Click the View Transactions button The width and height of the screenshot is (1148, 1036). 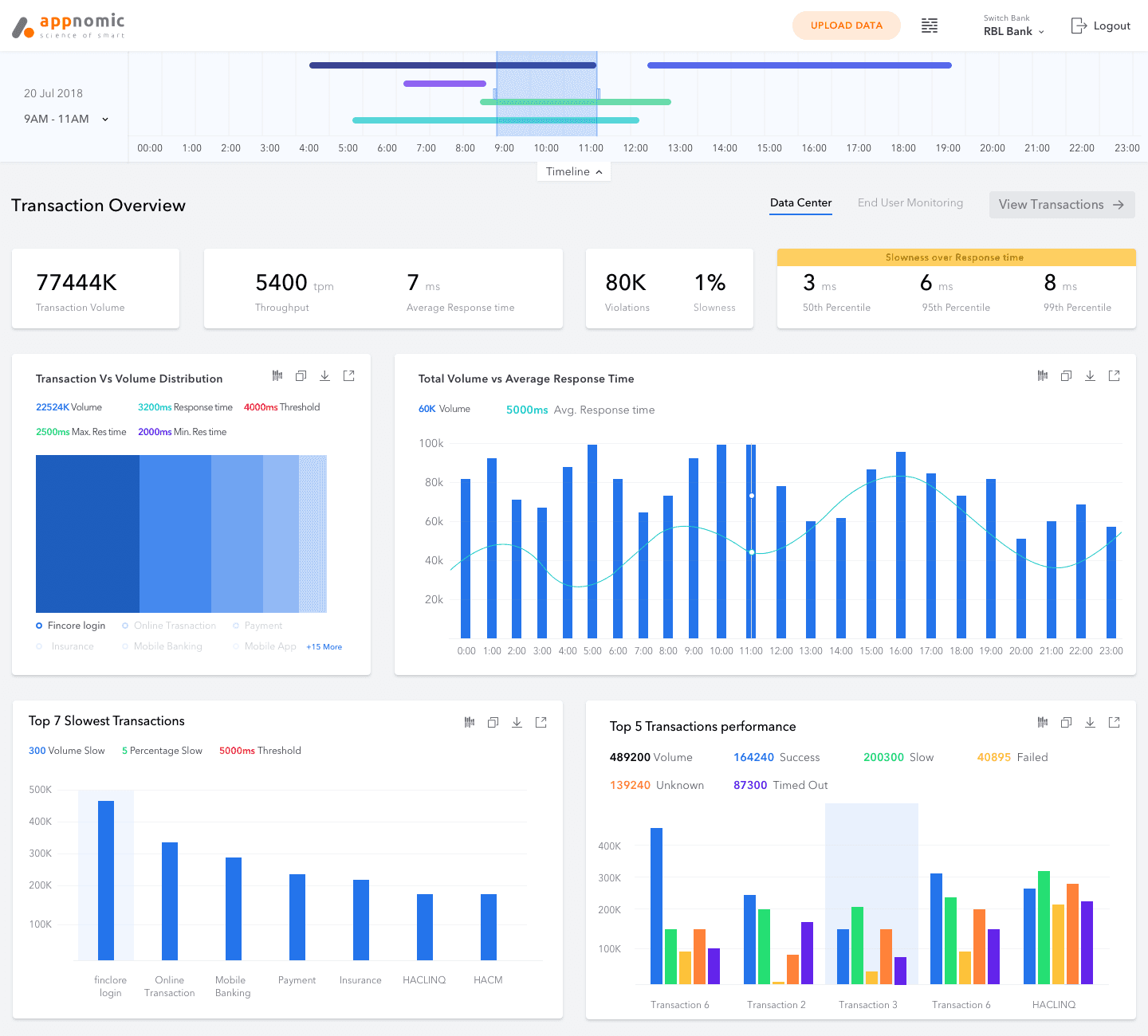(1062, 205)
